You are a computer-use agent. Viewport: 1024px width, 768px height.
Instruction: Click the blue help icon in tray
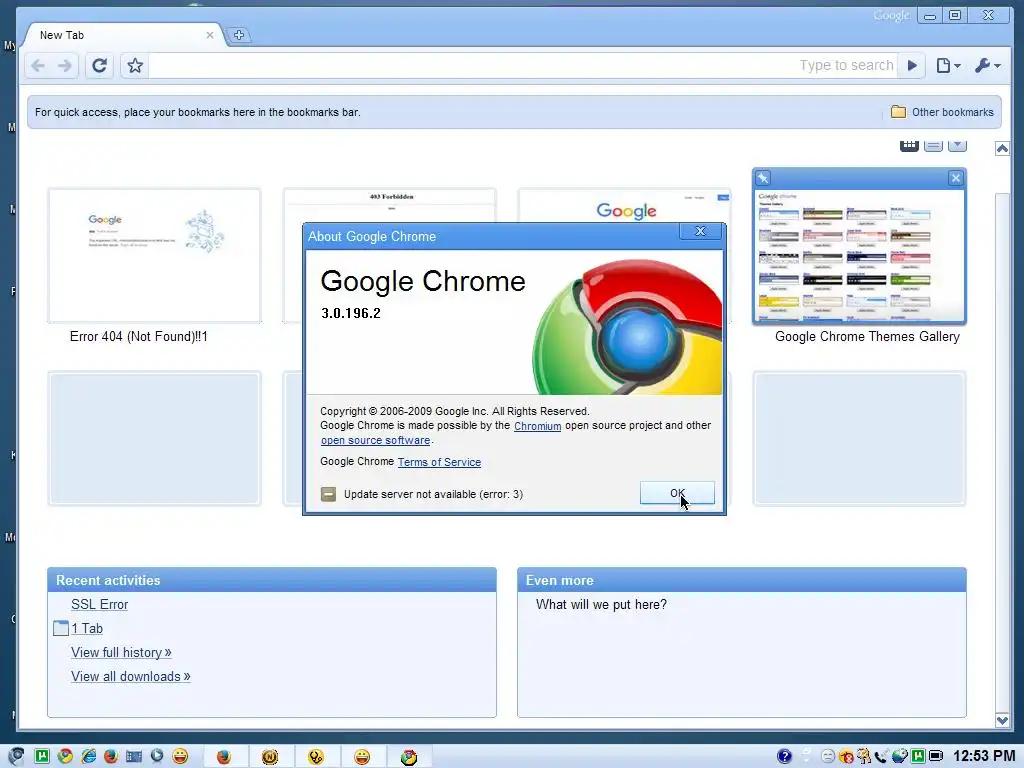pyautogui.click(x=784, y=756)
